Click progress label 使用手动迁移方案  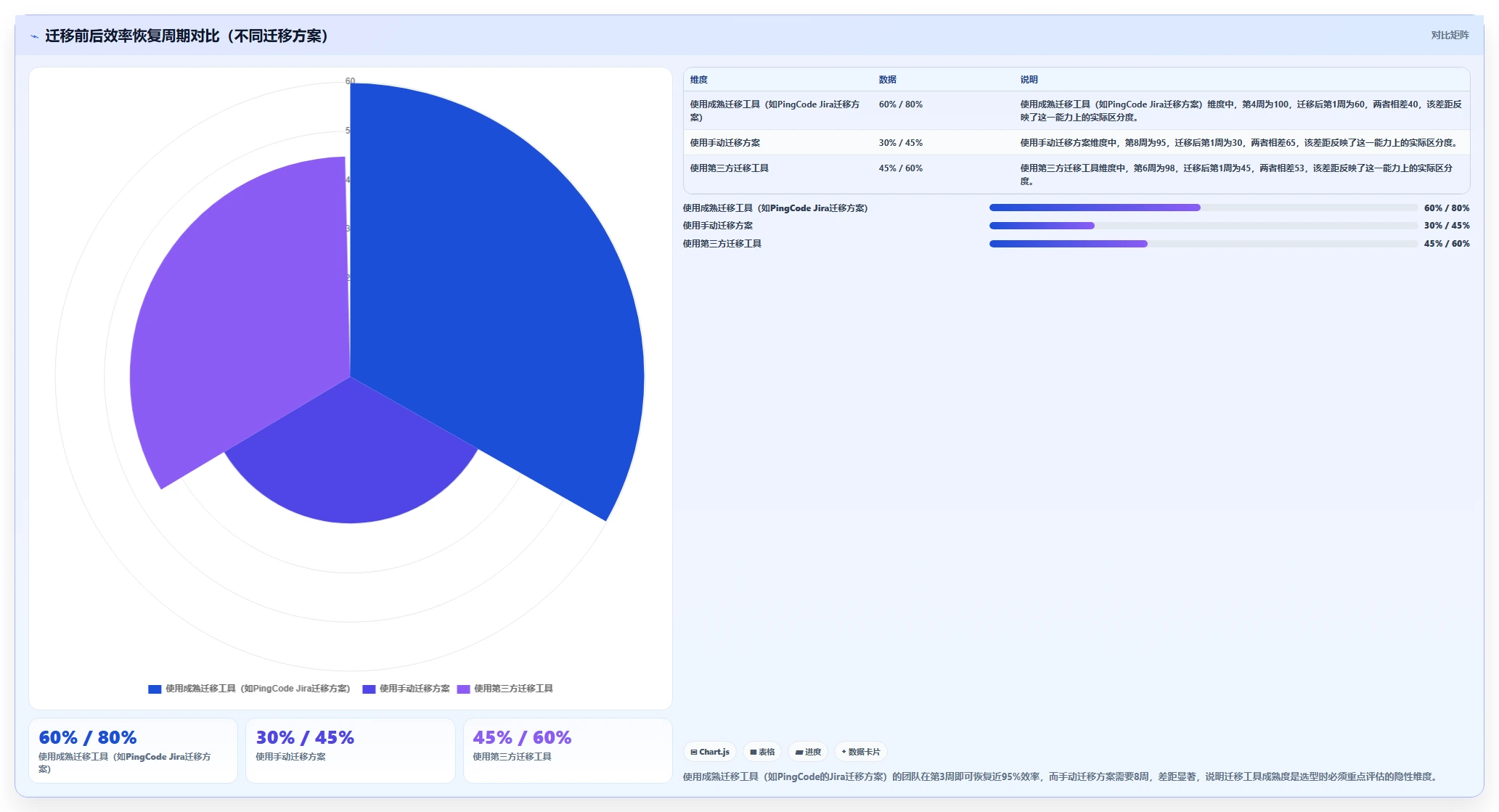717,226
